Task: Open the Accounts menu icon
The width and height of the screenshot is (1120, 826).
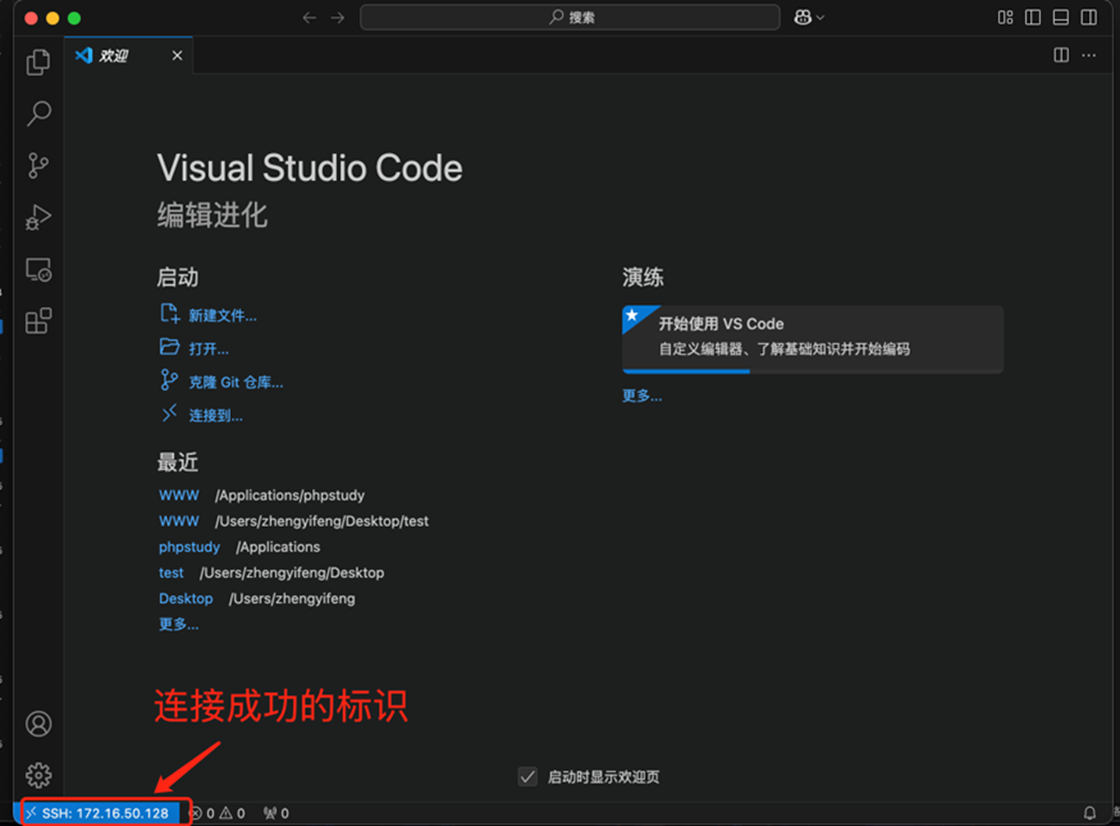Action: (x=39, y=724)
